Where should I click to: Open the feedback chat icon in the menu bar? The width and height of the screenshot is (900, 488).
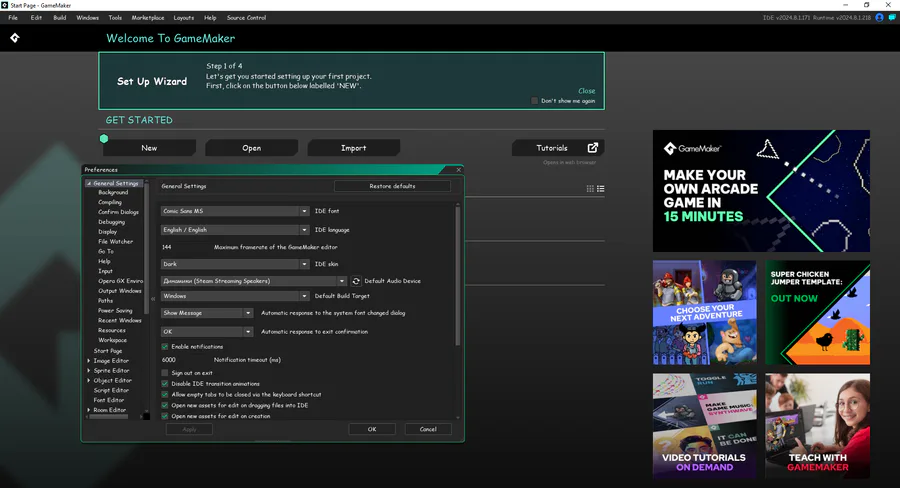click(892, 18)
